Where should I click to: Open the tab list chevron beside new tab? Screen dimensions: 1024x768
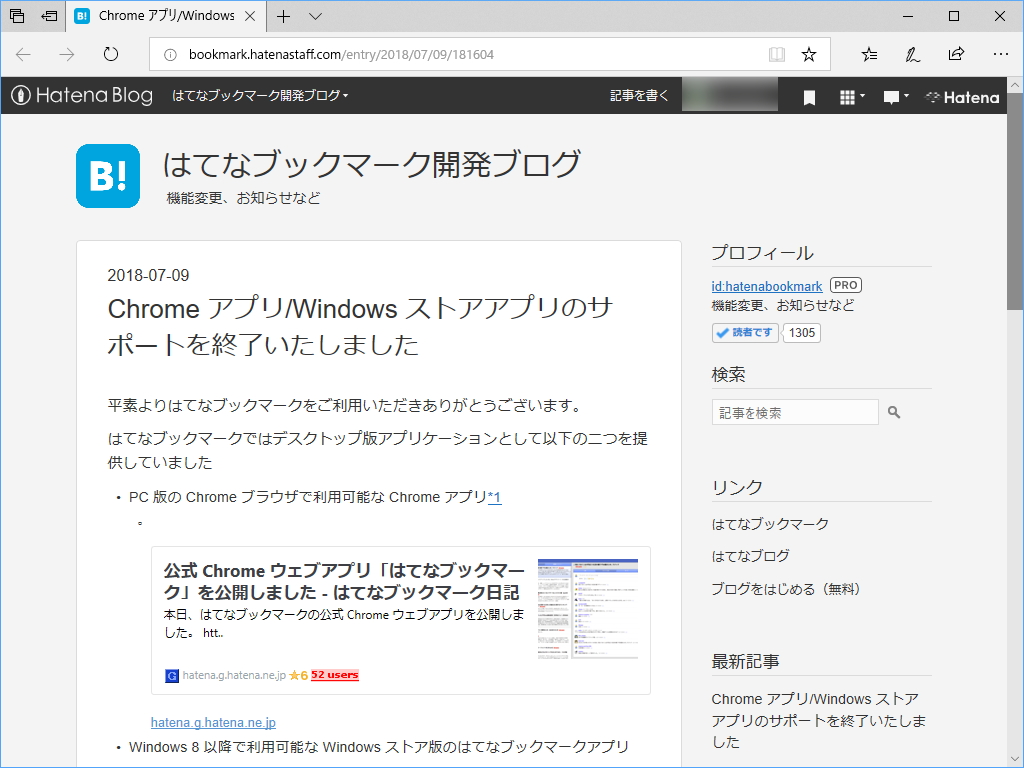pyautogui.click(x=316, y=16)
